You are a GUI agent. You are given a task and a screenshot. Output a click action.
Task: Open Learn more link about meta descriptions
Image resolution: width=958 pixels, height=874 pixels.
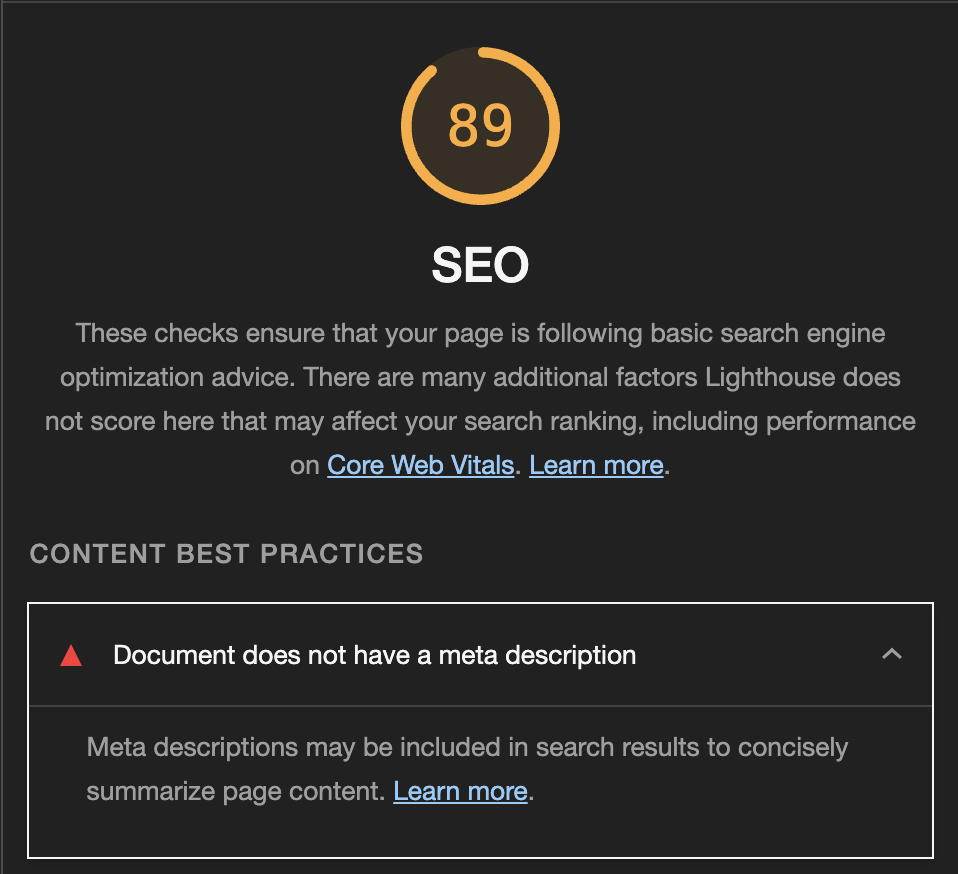460,792
